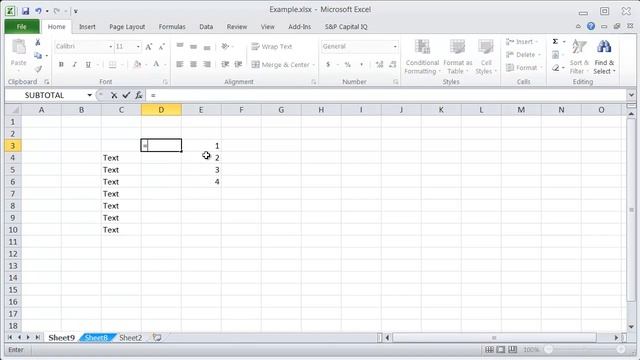Click the Increase Indent icon
Image resolution: width=640 pixels, height=360 pixels.
click(x=238, y=64)
